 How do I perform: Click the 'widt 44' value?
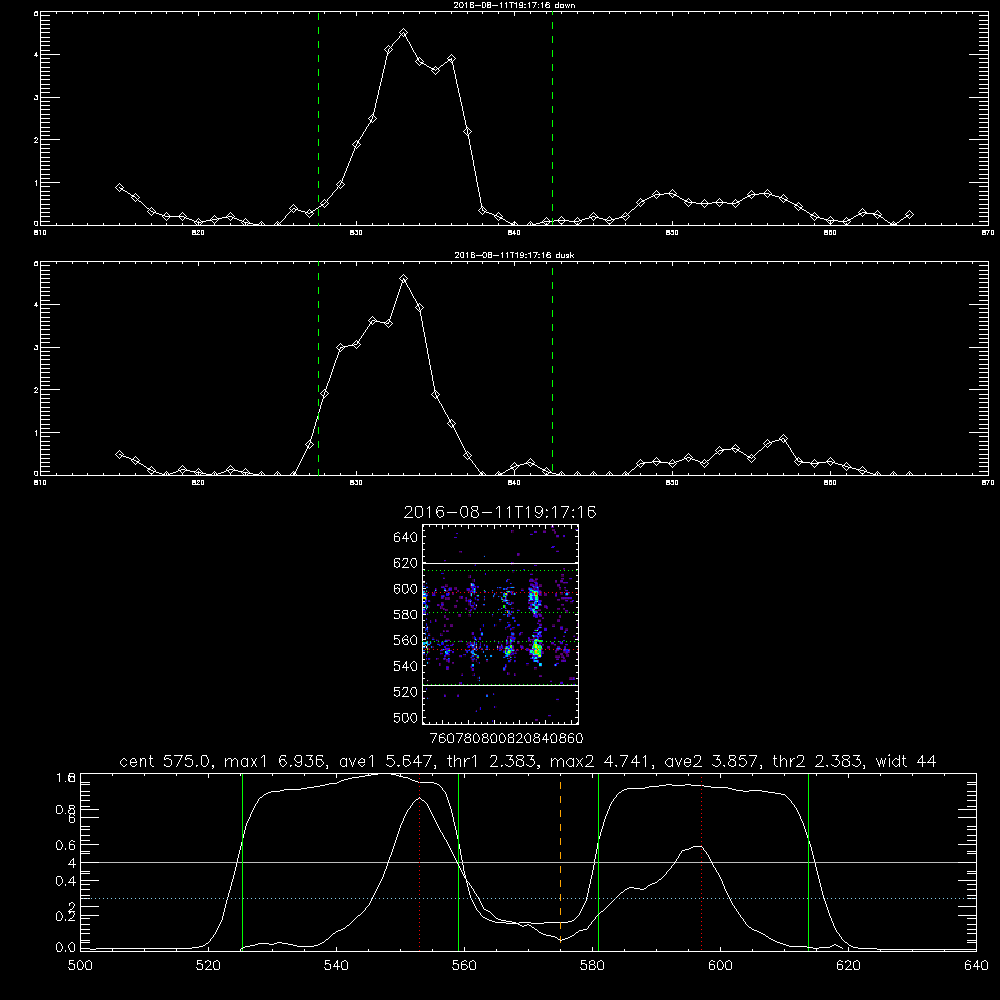(906, 761)
